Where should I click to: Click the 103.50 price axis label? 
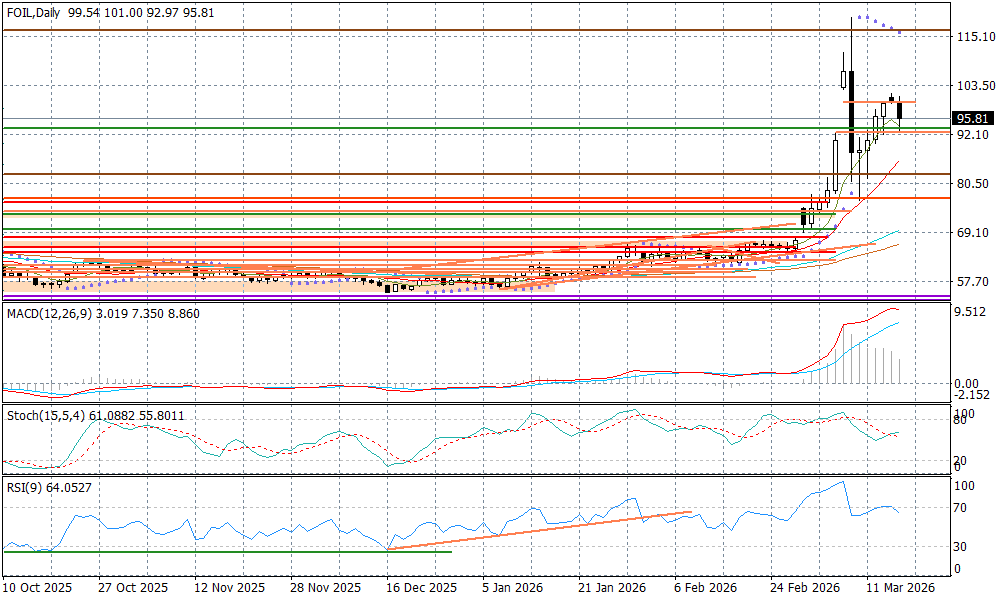pyautogui.click(x=975, y=86)
